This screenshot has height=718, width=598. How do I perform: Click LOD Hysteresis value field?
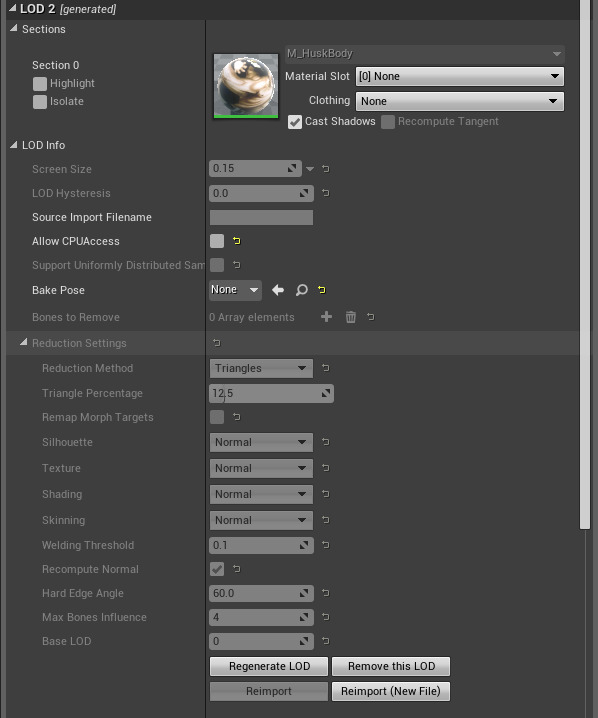coord(261,193)
